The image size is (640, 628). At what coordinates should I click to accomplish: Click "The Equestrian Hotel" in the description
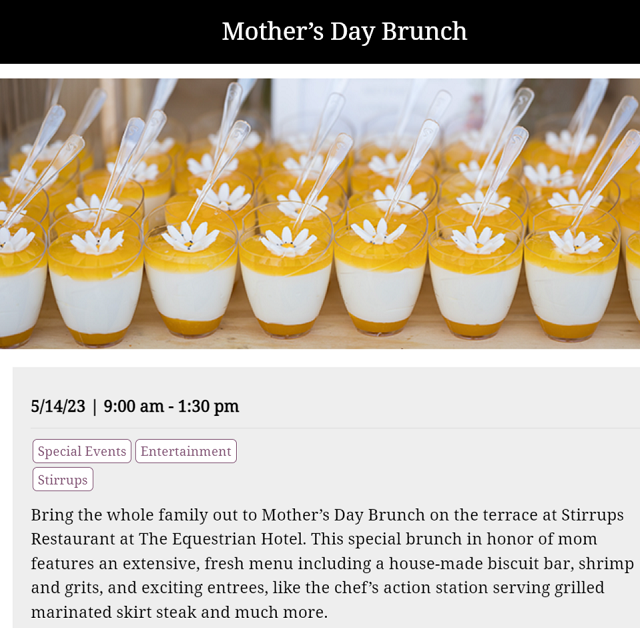[x=222, y=539]
